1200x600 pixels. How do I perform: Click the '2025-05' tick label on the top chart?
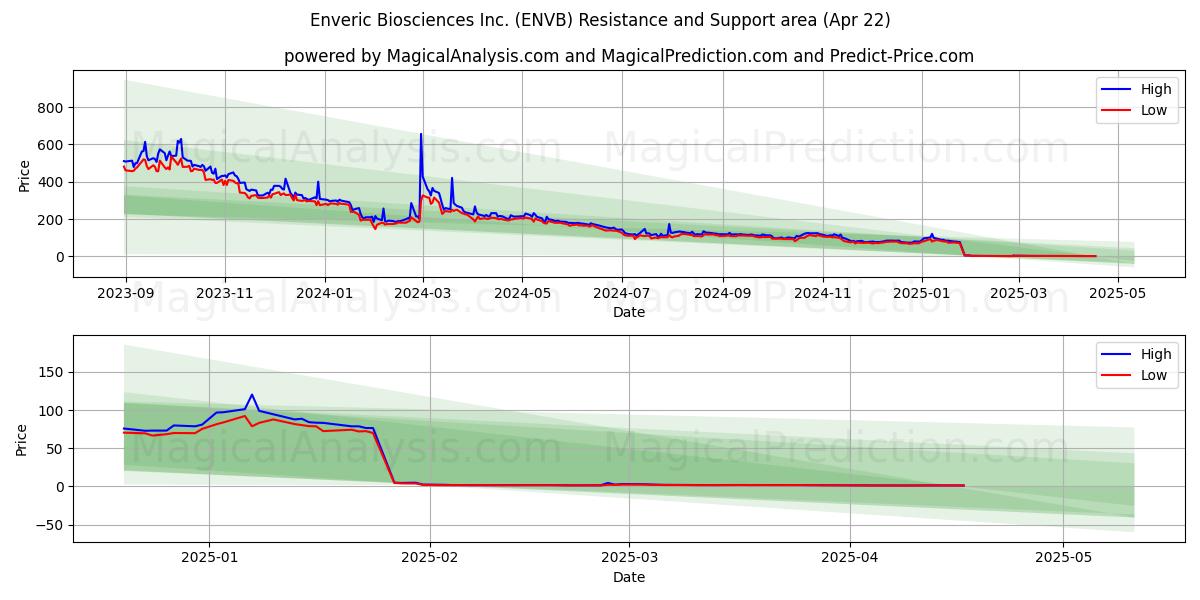click(1117, 294)
